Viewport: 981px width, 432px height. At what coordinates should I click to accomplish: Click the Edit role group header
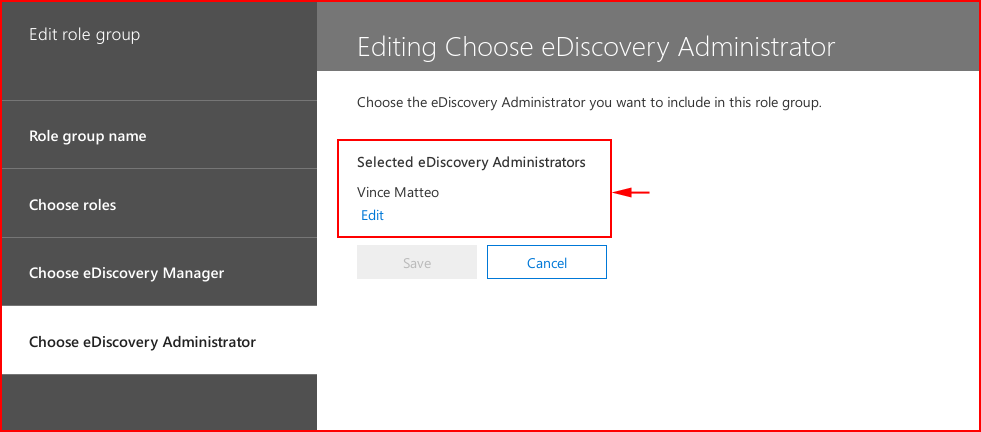[x=84, y=34]
